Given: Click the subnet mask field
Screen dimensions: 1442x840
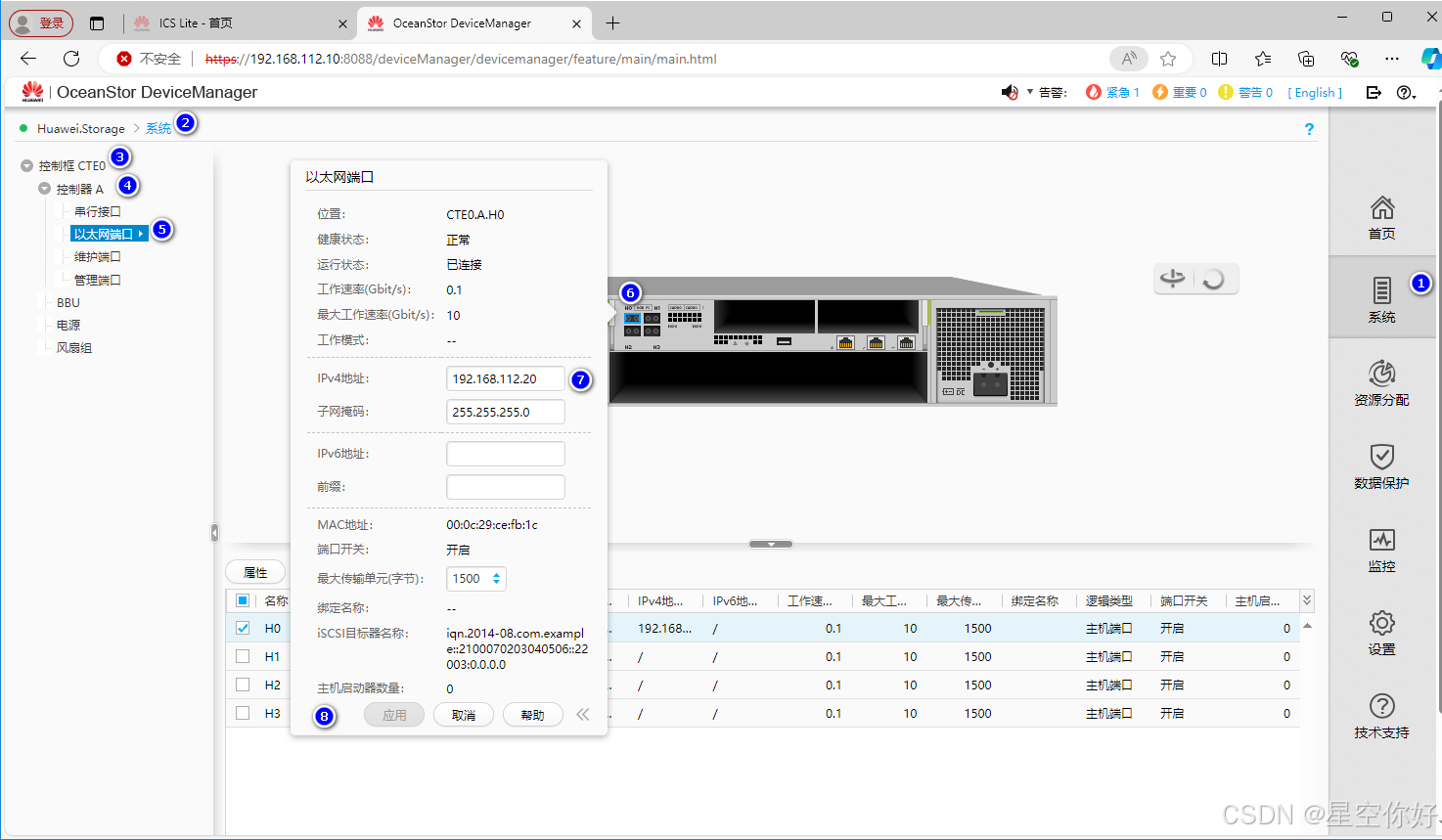Looking at the screenshot, I should coord(506,412).
